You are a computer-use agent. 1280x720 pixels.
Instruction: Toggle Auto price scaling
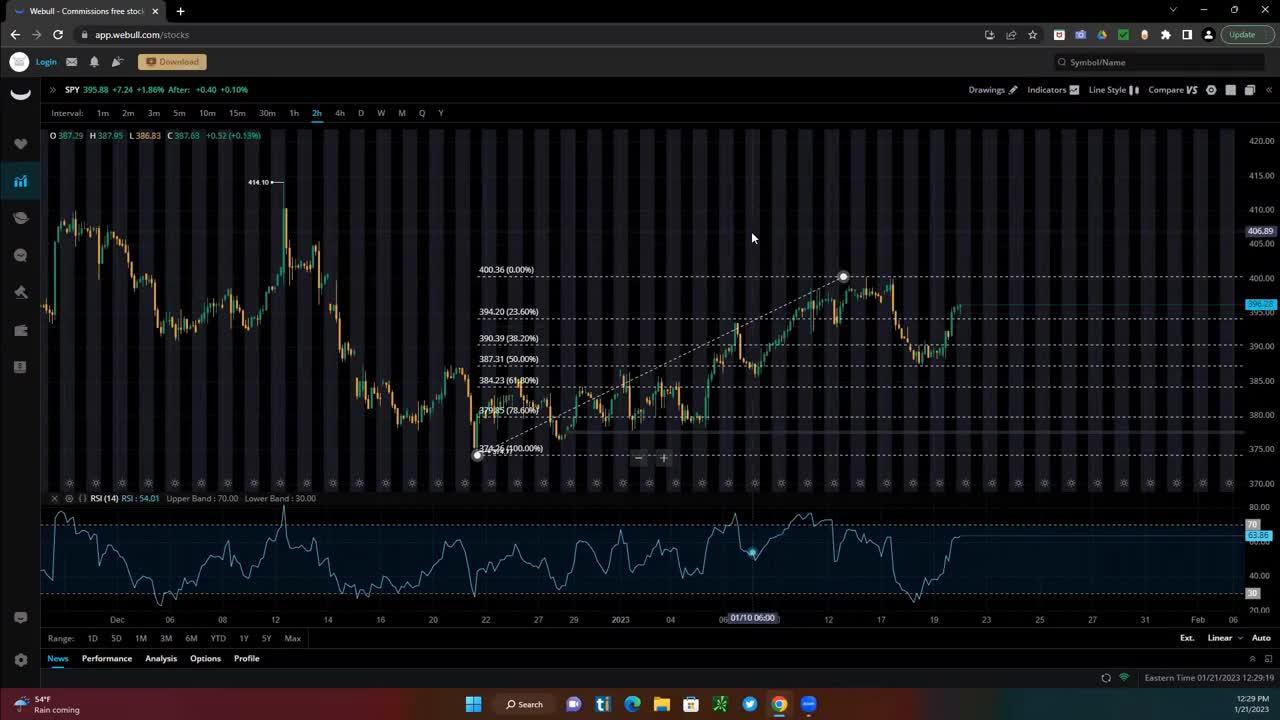tap(1260, 637)
